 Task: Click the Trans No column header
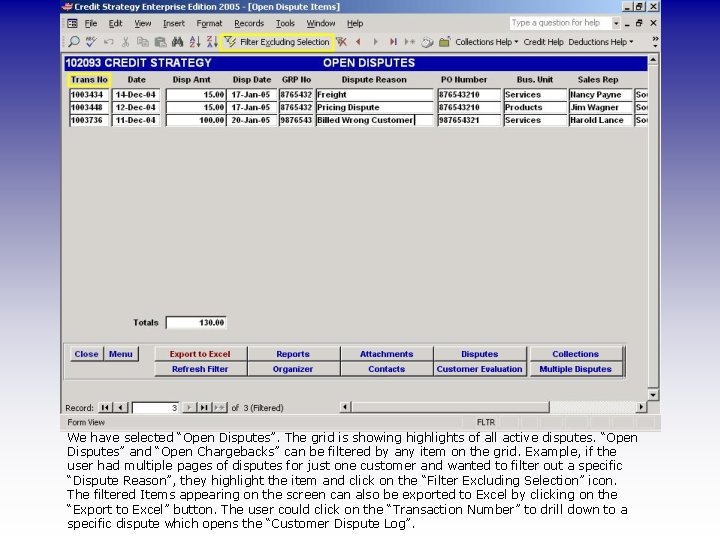[89, 80]
